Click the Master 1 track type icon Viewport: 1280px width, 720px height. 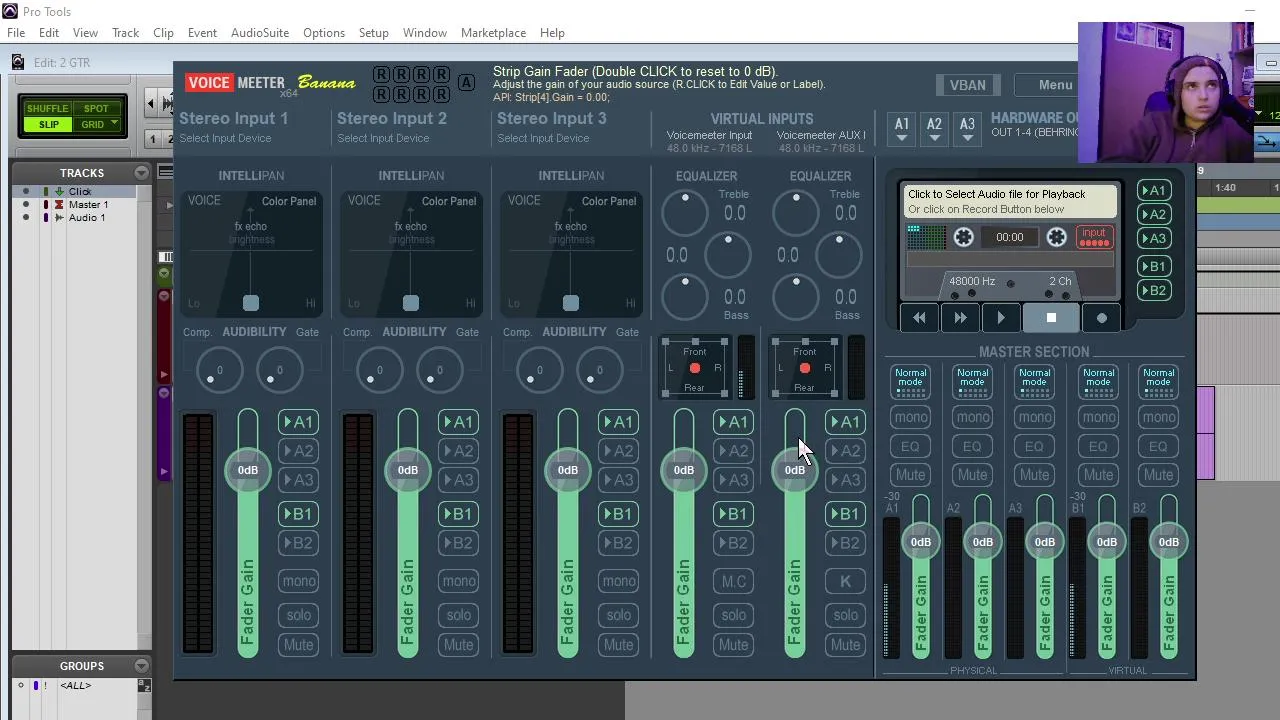59,204
